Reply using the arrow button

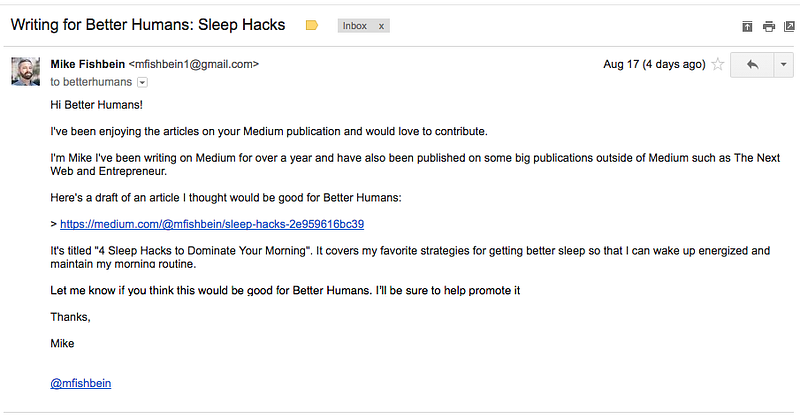(x=752, y=65)
